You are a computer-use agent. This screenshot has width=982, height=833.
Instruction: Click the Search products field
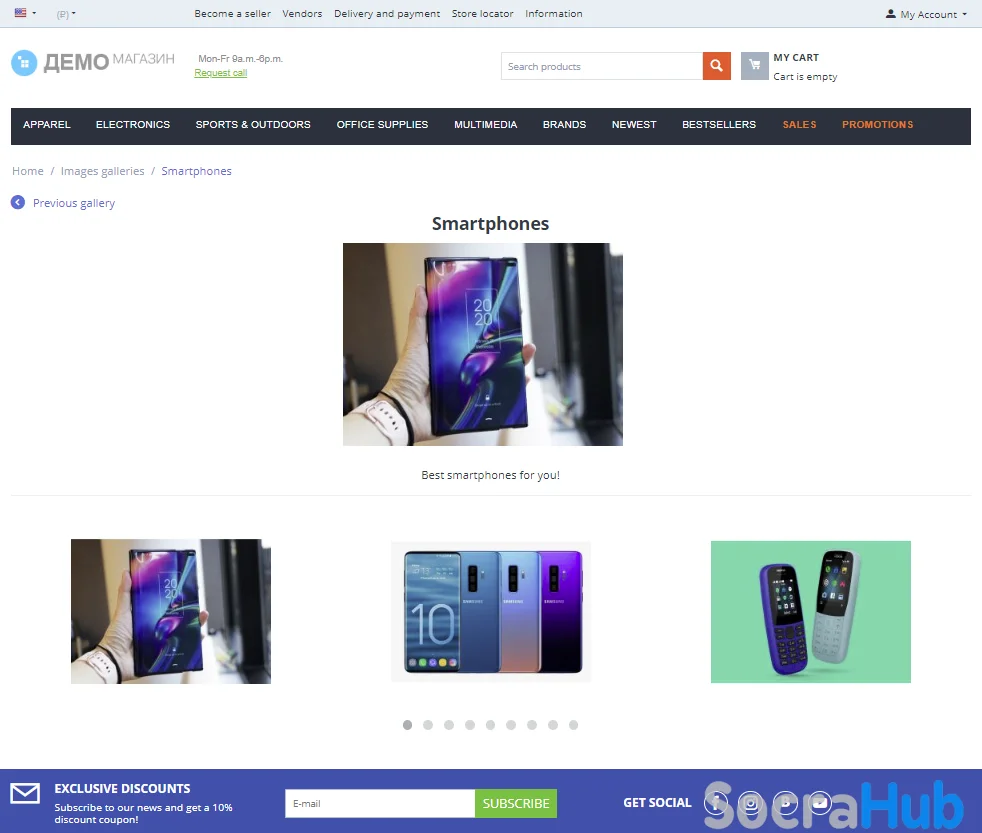[x=602, y=66]
